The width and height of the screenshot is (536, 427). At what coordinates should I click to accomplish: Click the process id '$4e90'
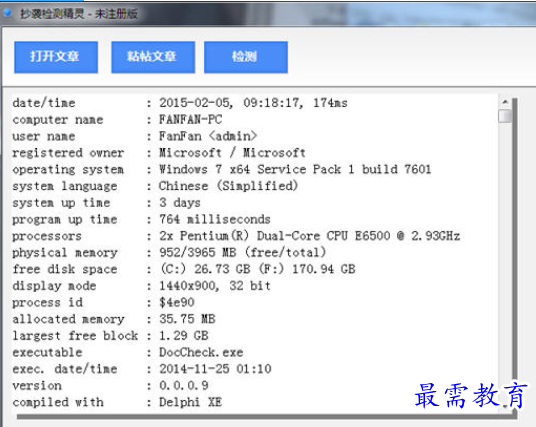coord(176,302)
